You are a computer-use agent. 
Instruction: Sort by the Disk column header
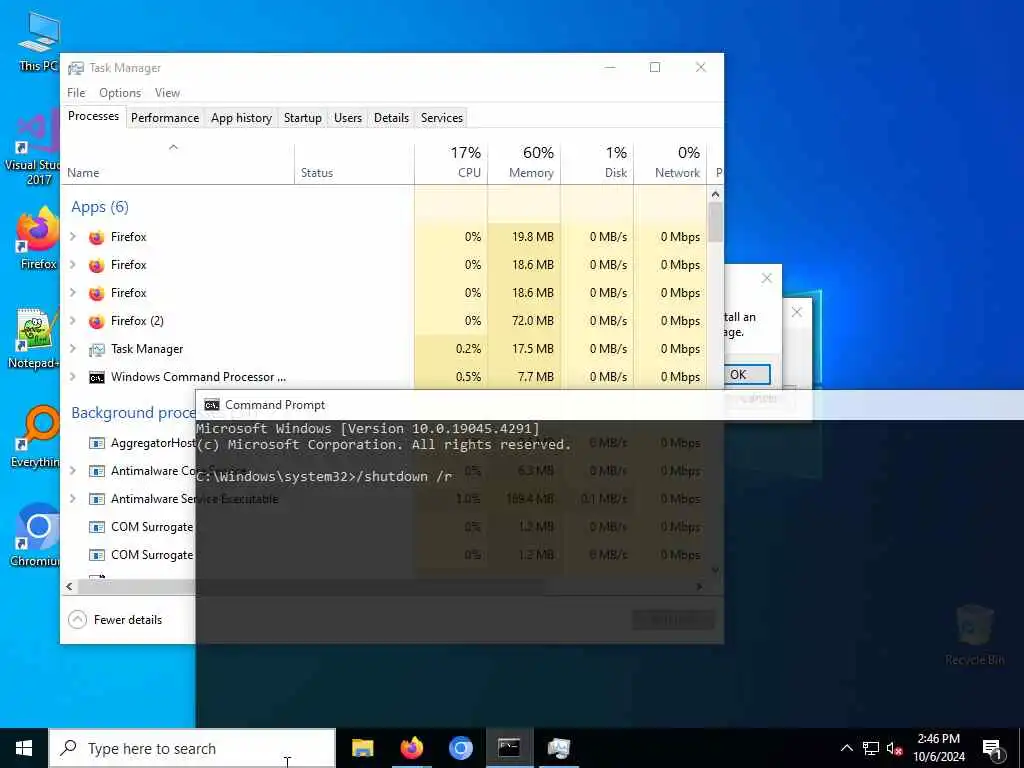pyautogui.click(x=597, y=163)
